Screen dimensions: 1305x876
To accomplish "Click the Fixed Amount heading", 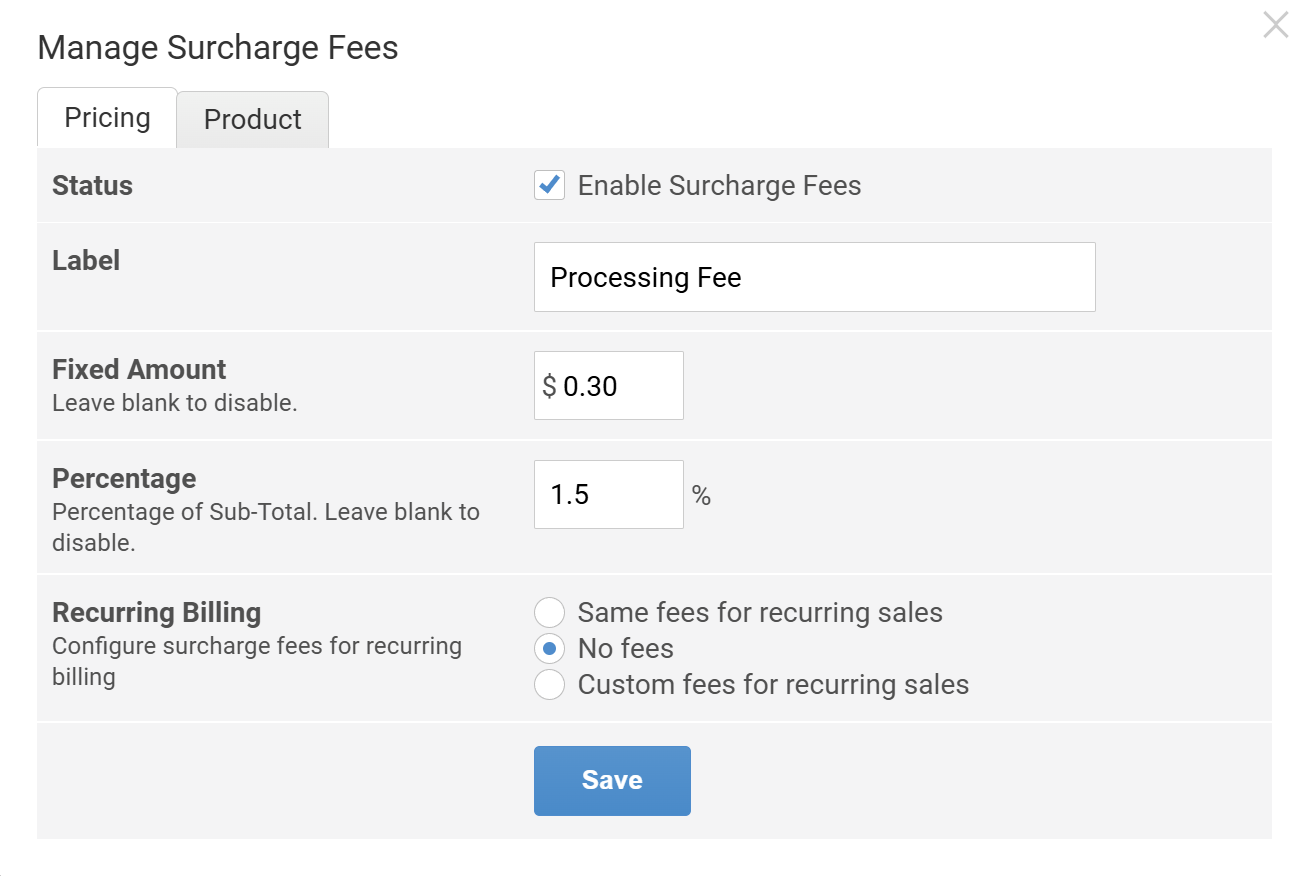I will pyautogui.click(x=139, y=369).
